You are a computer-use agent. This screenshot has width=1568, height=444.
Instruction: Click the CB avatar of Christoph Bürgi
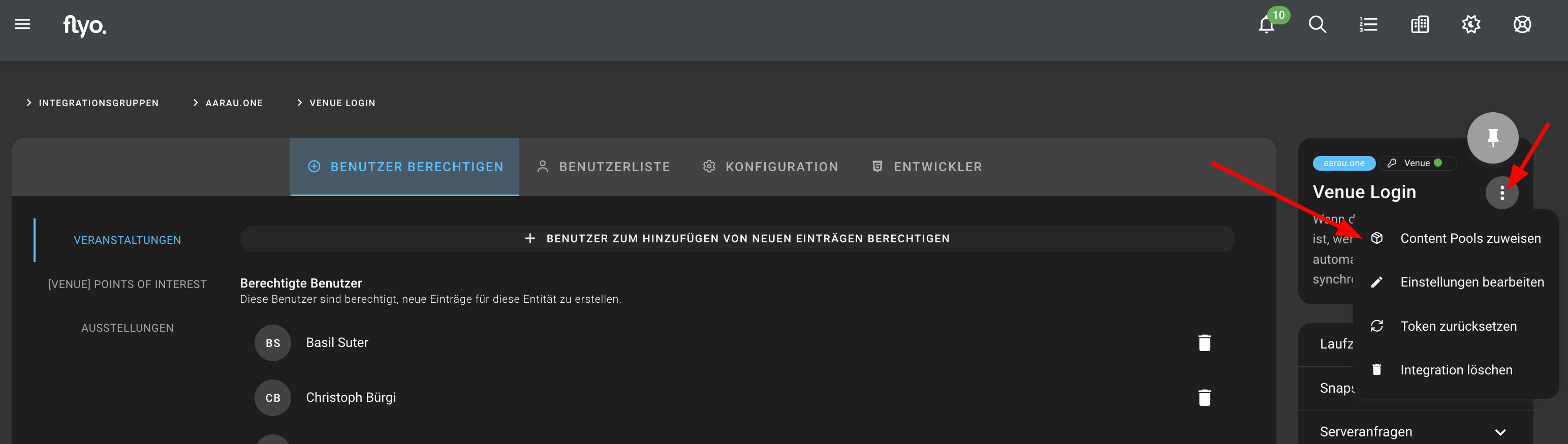[273, 398]
